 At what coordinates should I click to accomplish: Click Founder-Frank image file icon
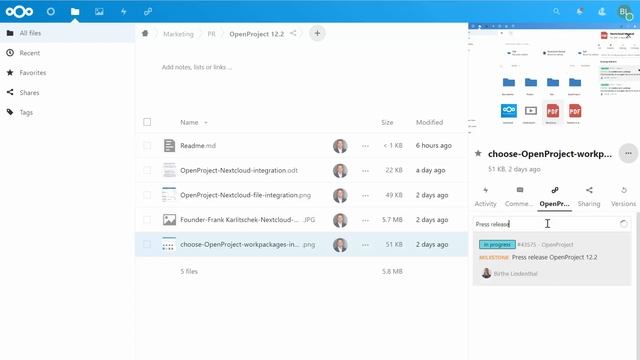[169, 220]
